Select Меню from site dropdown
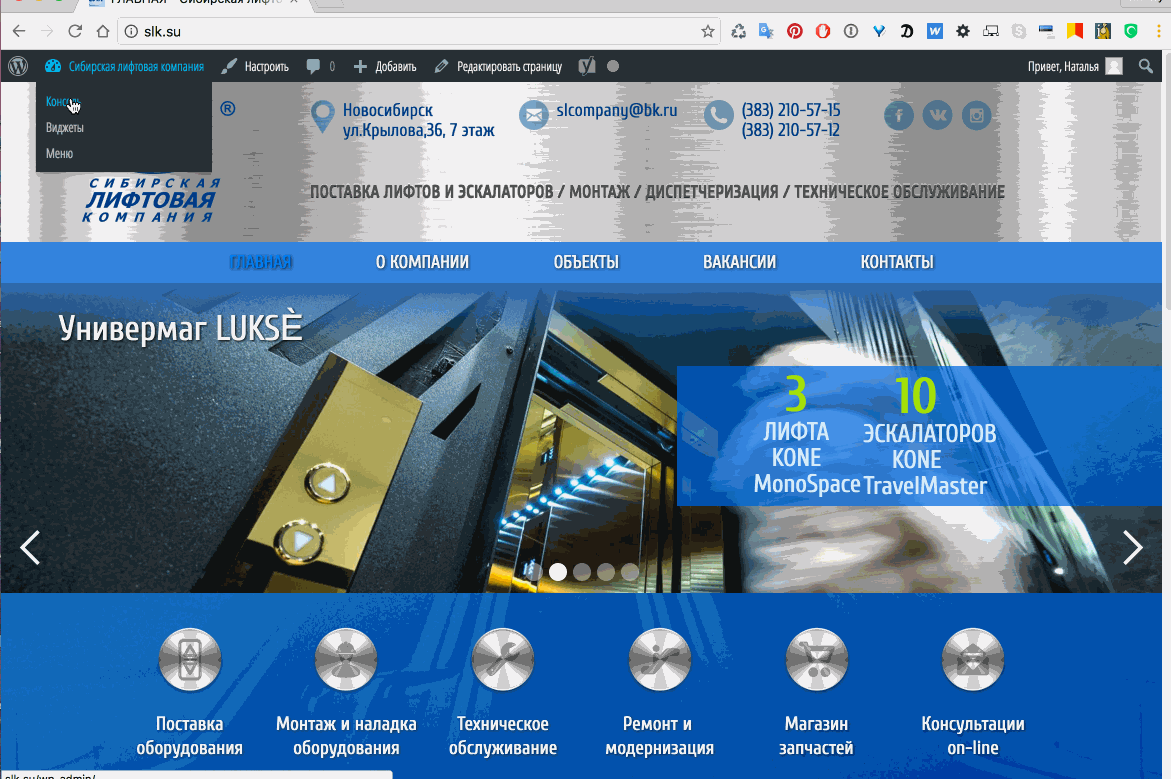This screenshot has height=779, width=1171. pyautogui.click(x=59, y=154)
